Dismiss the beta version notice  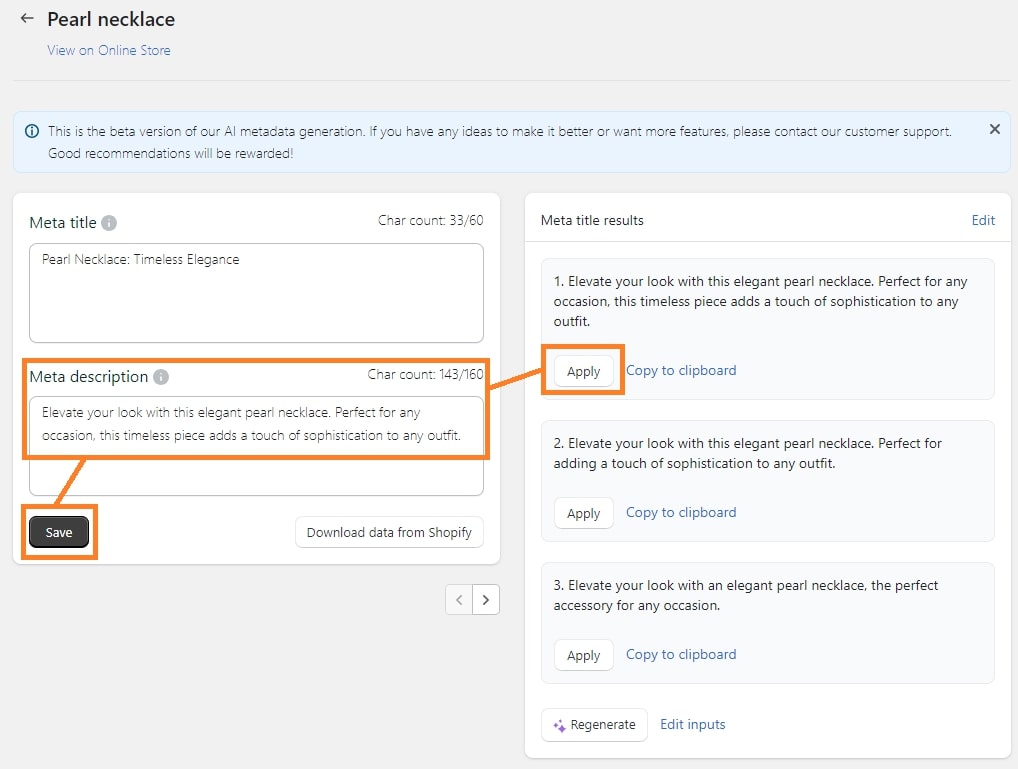(994, 128)
